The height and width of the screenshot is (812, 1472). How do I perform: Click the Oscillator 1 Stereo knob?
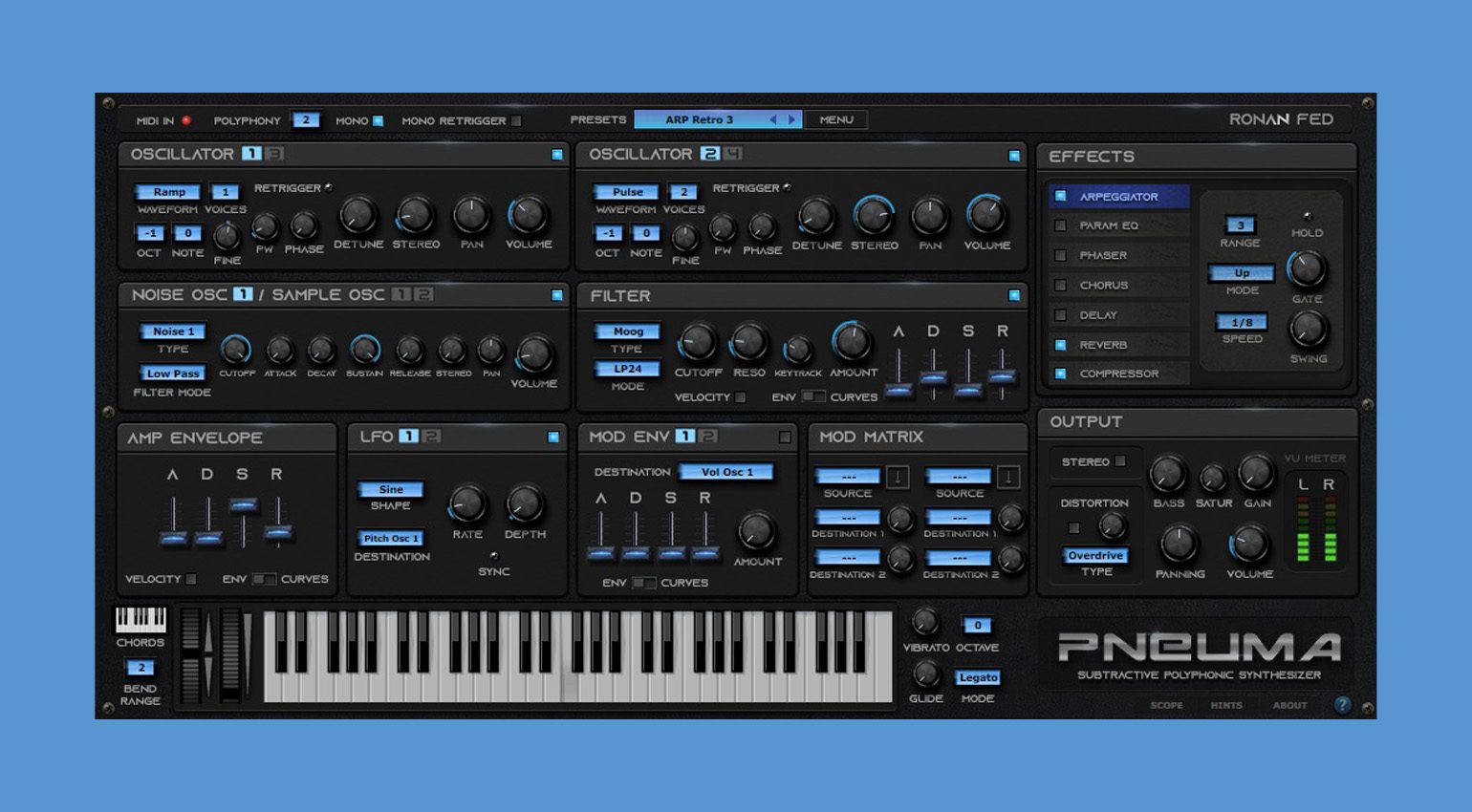(x=415, y=216)
